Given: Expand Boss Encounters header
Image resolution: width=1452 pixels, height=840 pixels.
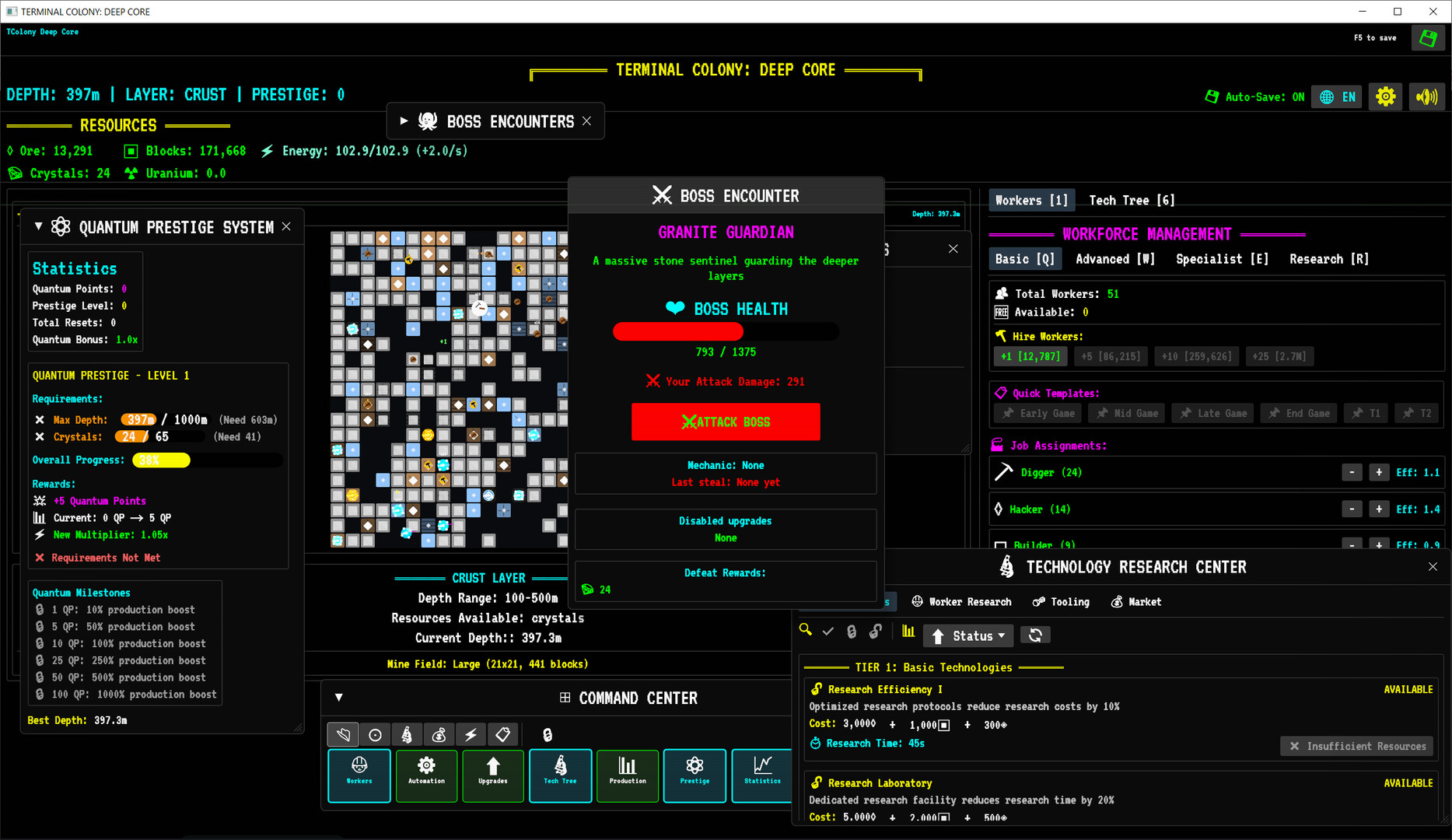Looking at the screenshot, I should [404, 121].
